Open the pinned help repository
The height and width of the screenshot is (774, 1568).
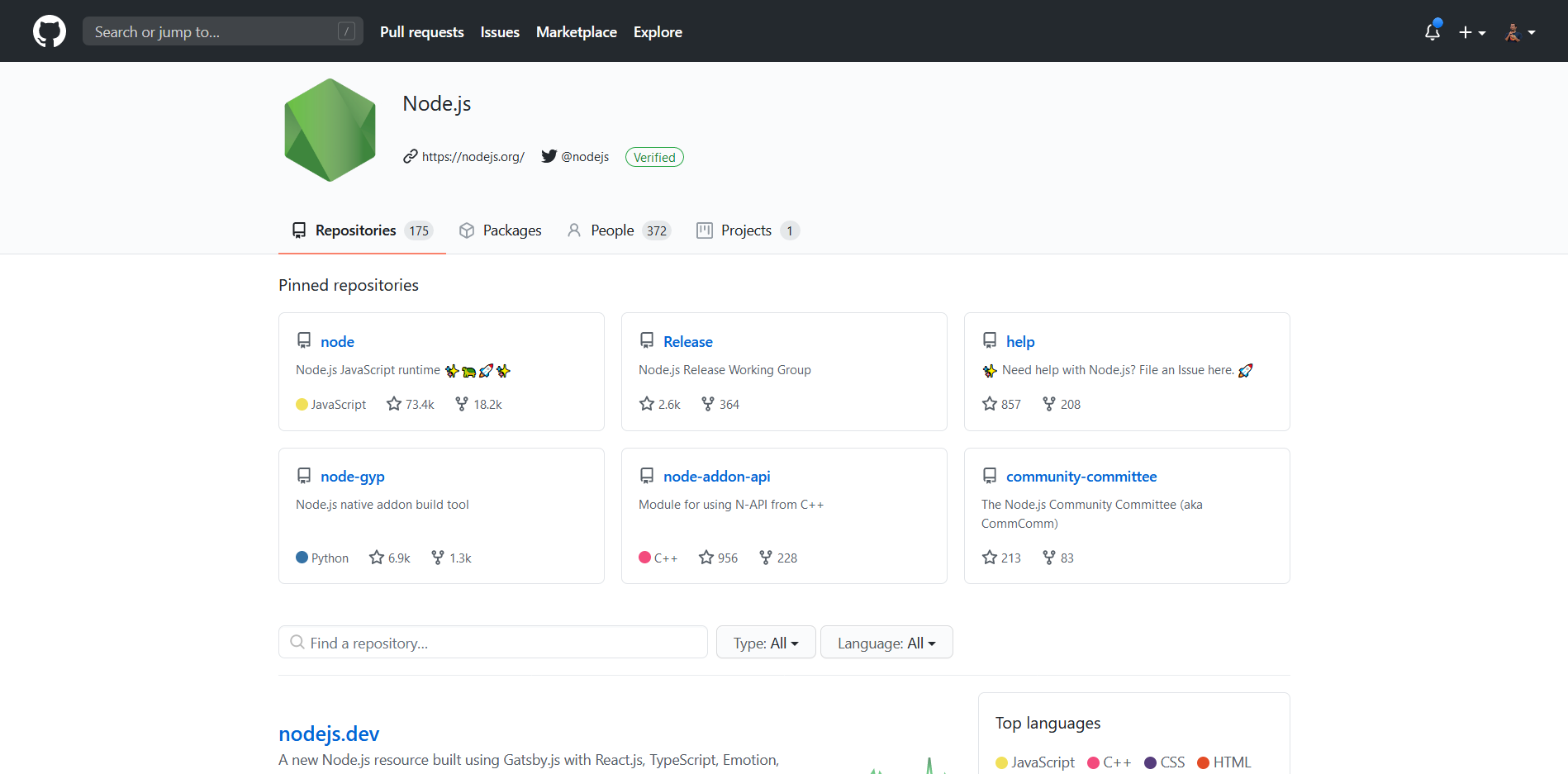point(1020,342)
